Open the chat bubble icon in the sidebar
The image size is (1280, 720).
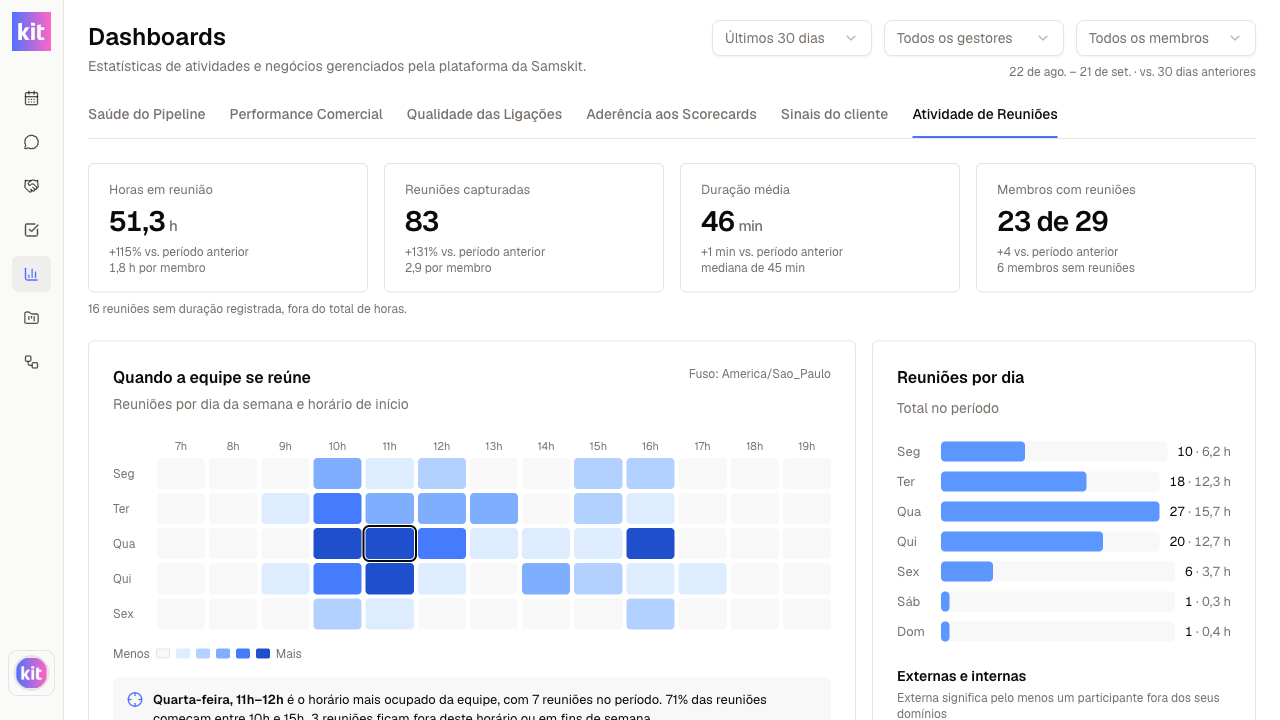(x=31, y=142)
